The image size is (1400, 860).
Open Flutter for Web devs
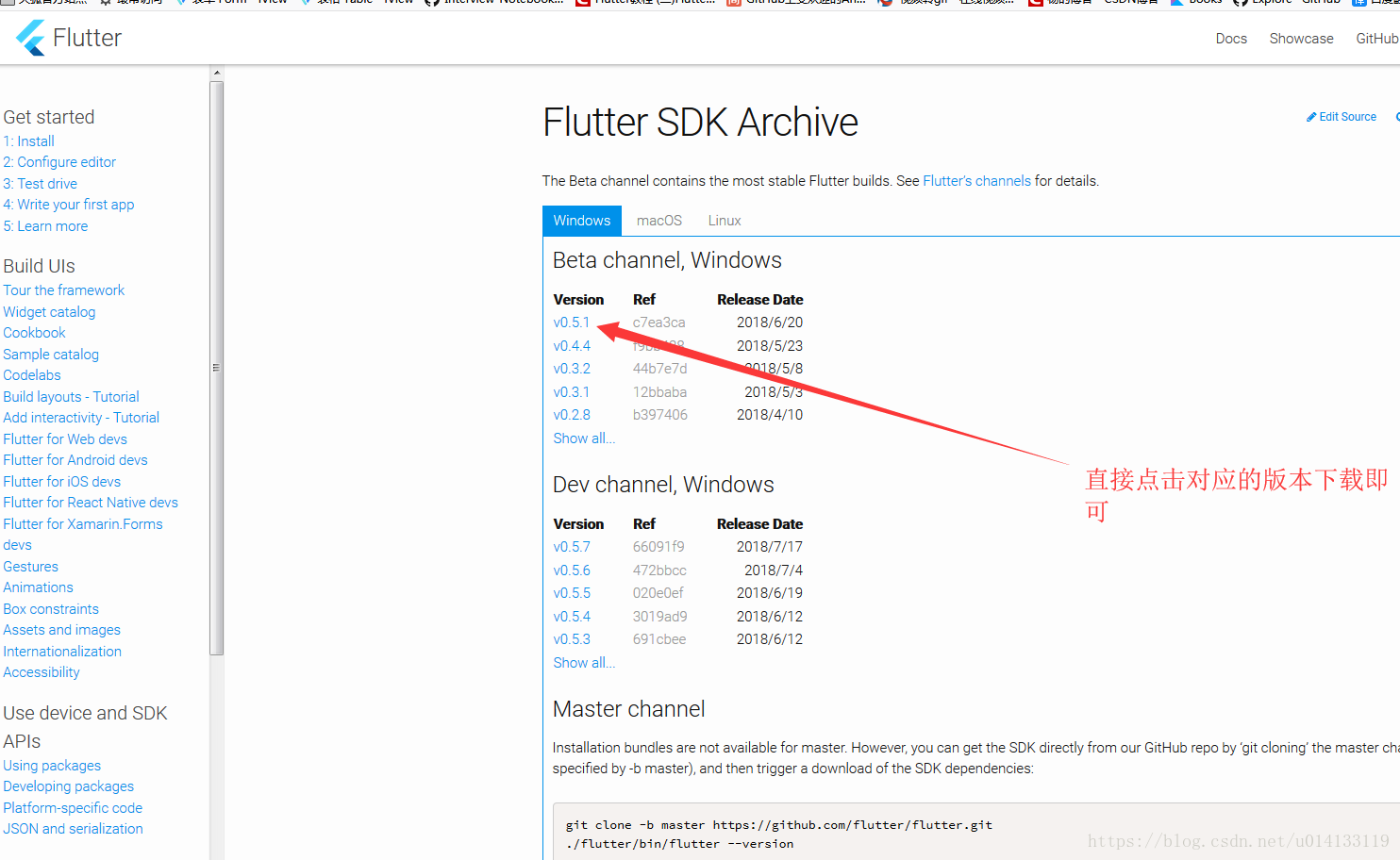(x=65, y=439)
